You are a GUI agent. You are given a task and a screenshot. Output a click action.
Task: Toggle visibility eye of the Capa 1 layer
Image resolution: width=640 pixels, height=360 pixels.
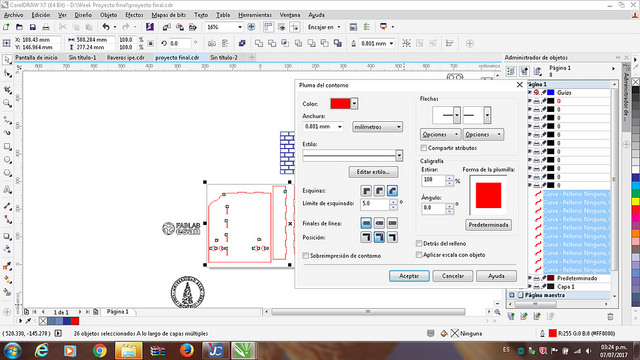pos(530,287)
